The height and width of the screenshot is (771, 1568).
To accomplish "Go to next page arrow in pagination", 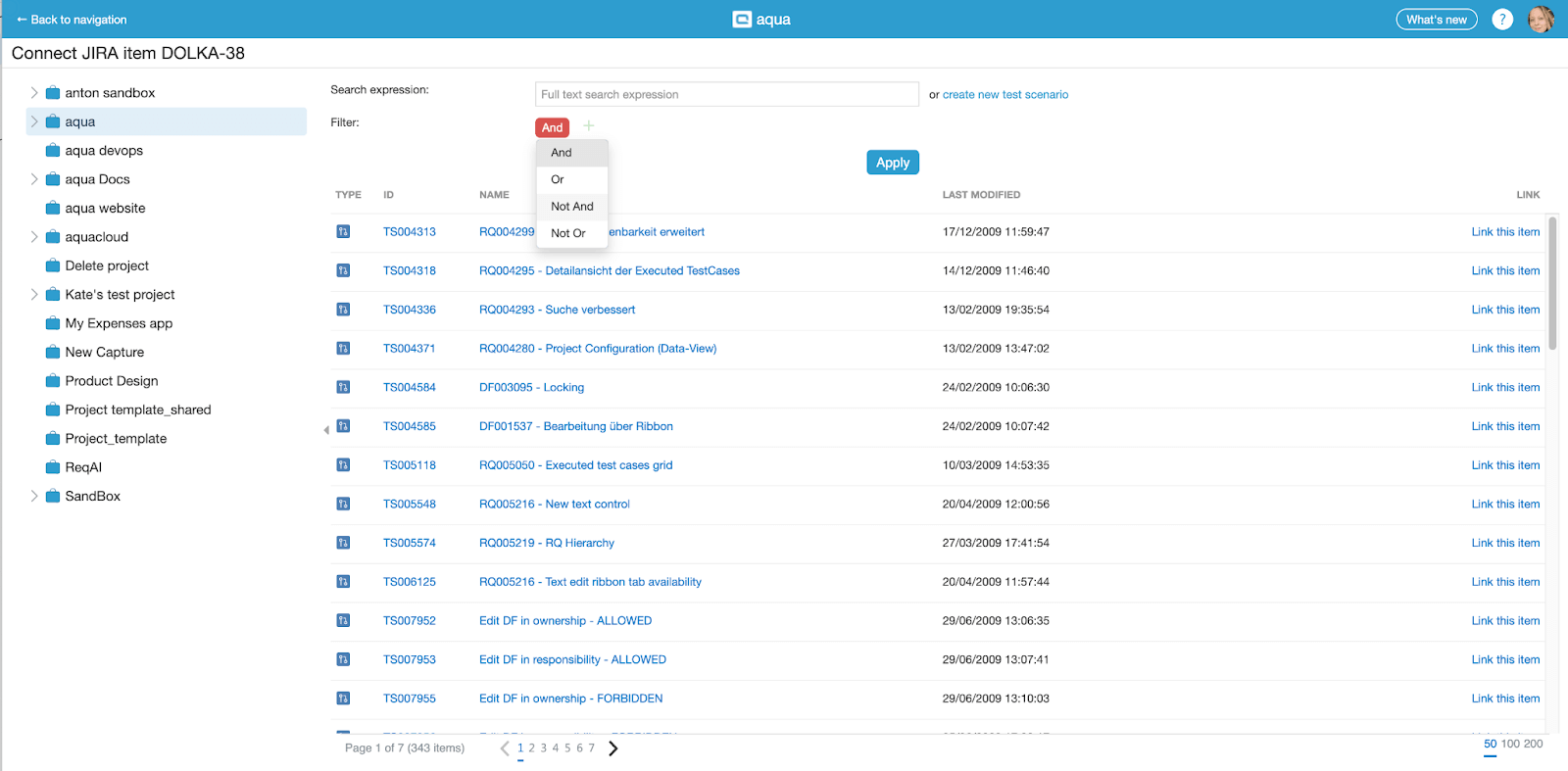I will tap(613, 748).
